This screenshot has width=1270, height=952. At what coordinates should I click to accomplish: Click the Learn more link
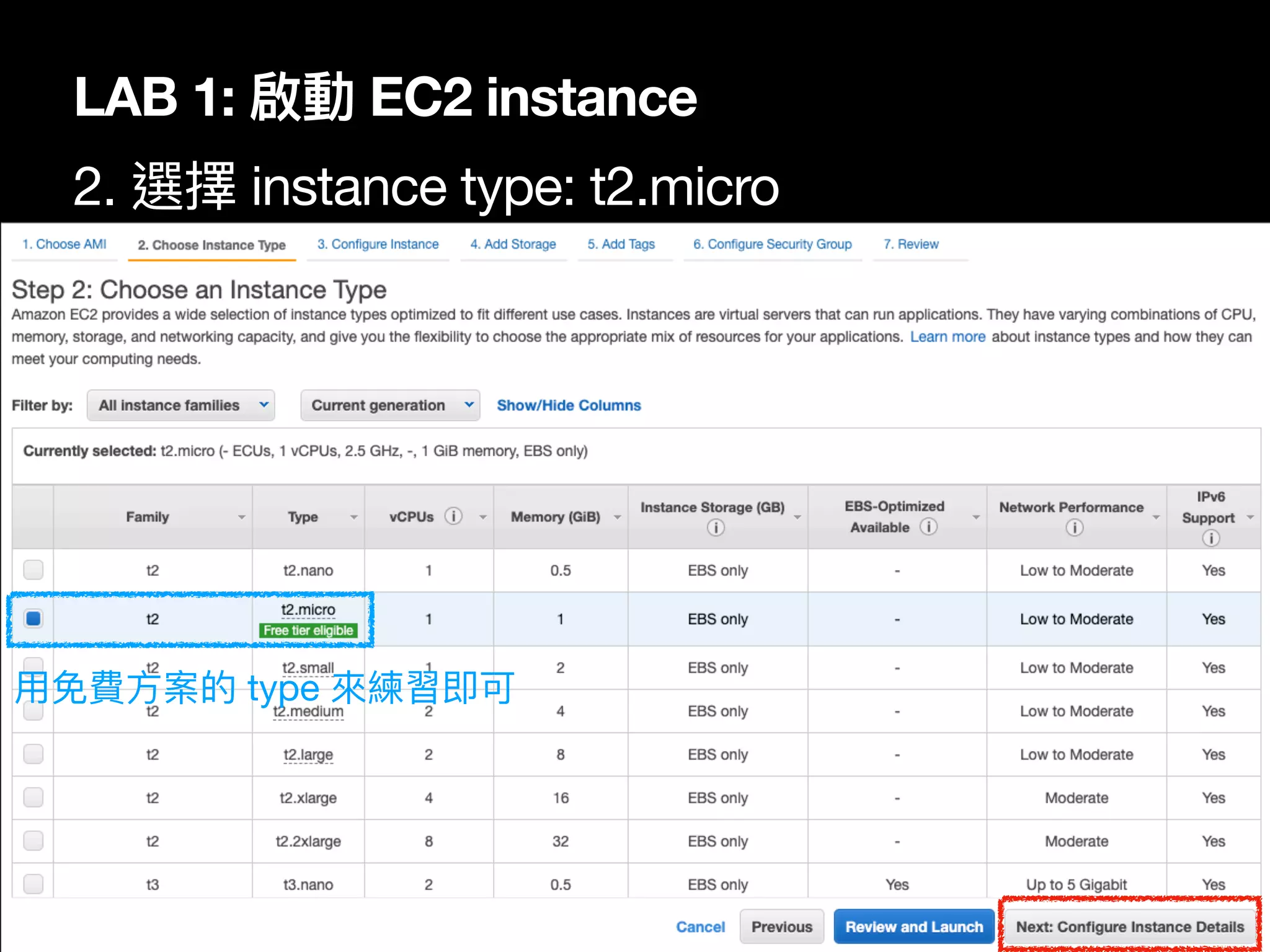pos(948,337)
